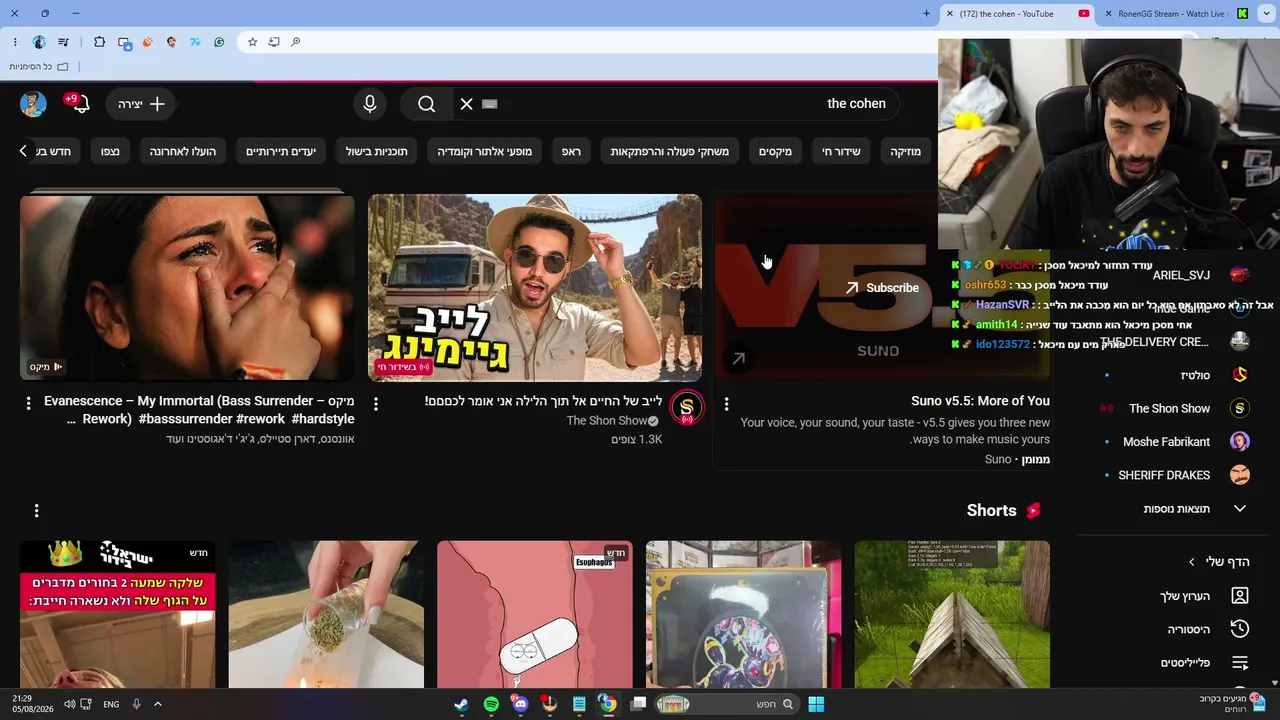Expand the הדף שלי section chevron

[x=1191, y=562]
